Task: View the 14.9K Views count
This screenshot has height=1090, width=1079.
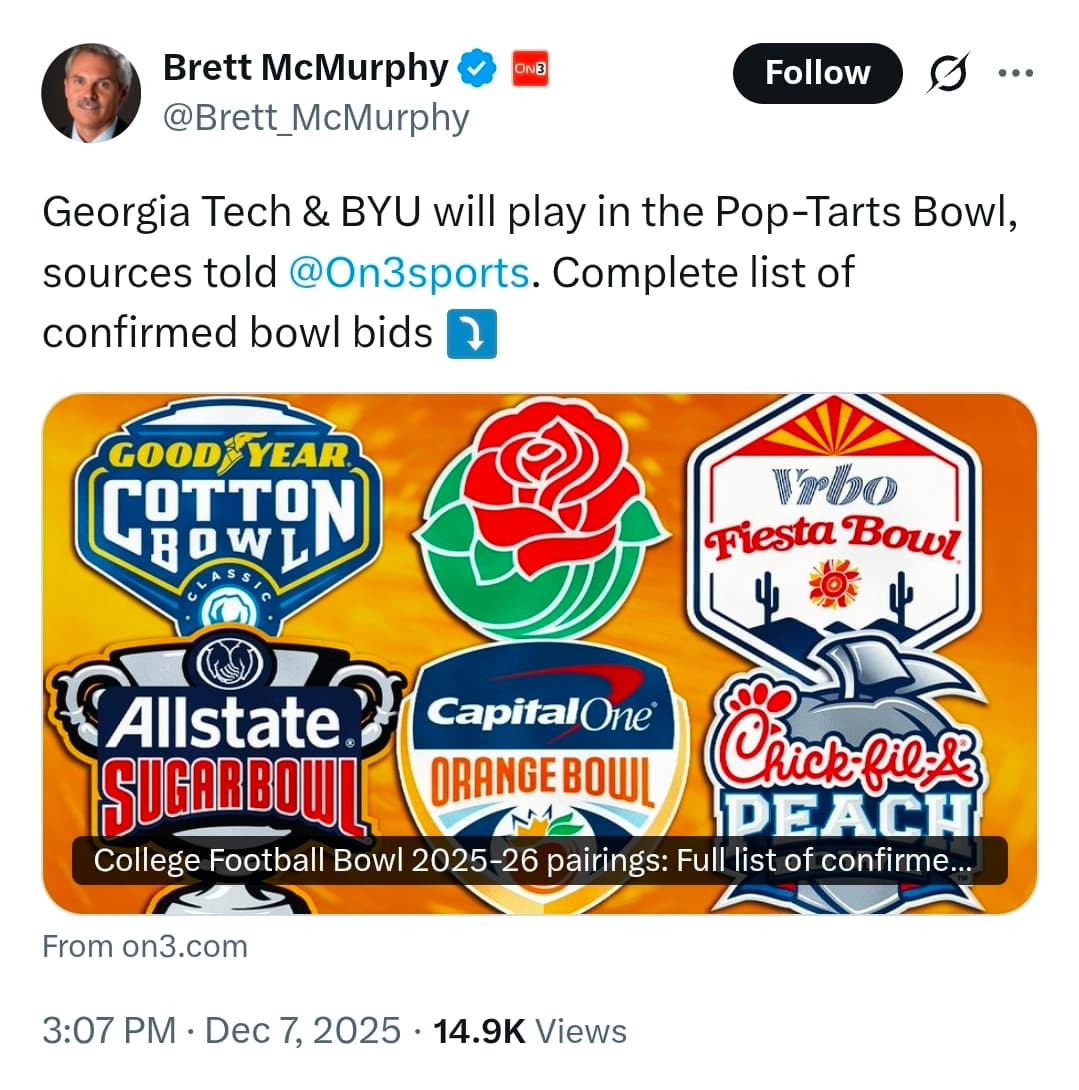Action: 530,1031
